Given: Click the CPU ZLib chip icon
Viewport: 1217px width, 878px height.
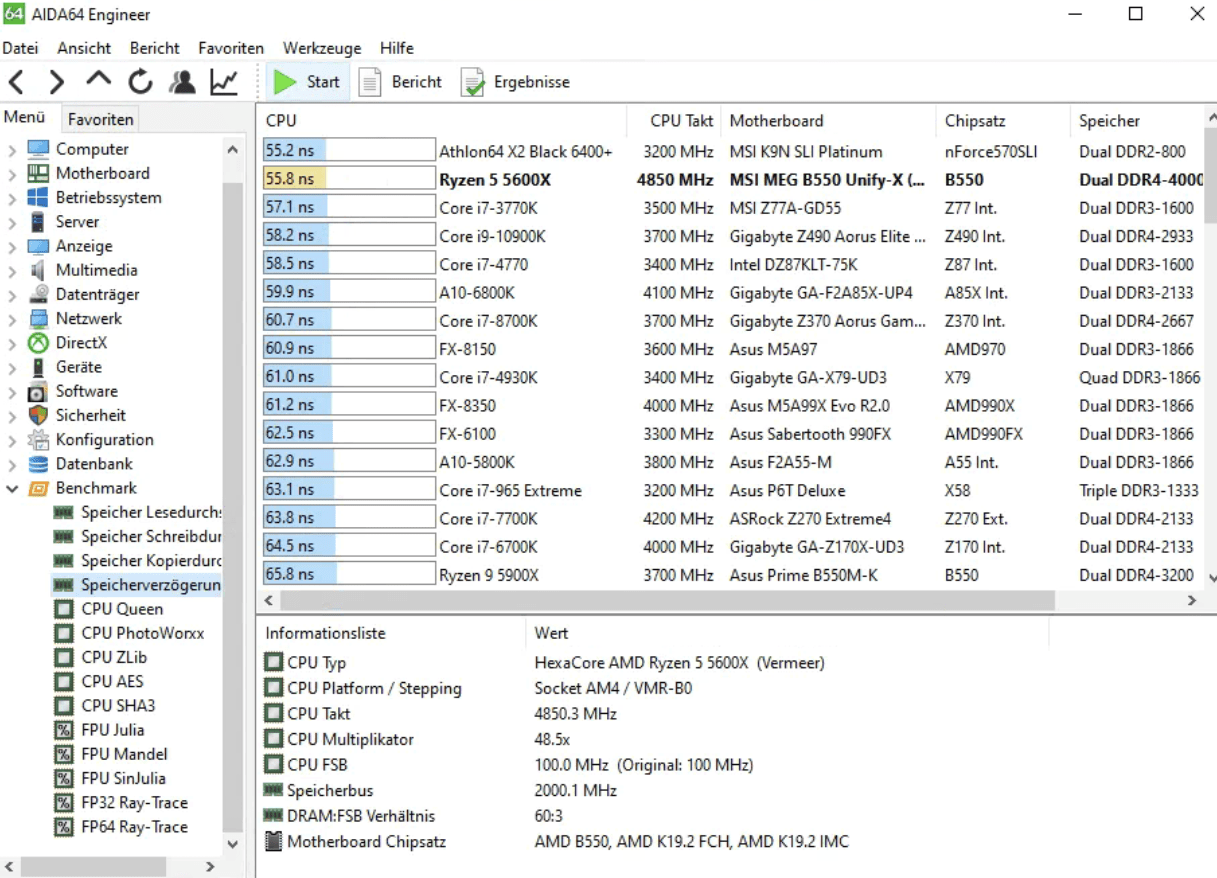Looking at the screenshot, I should 64,657.
